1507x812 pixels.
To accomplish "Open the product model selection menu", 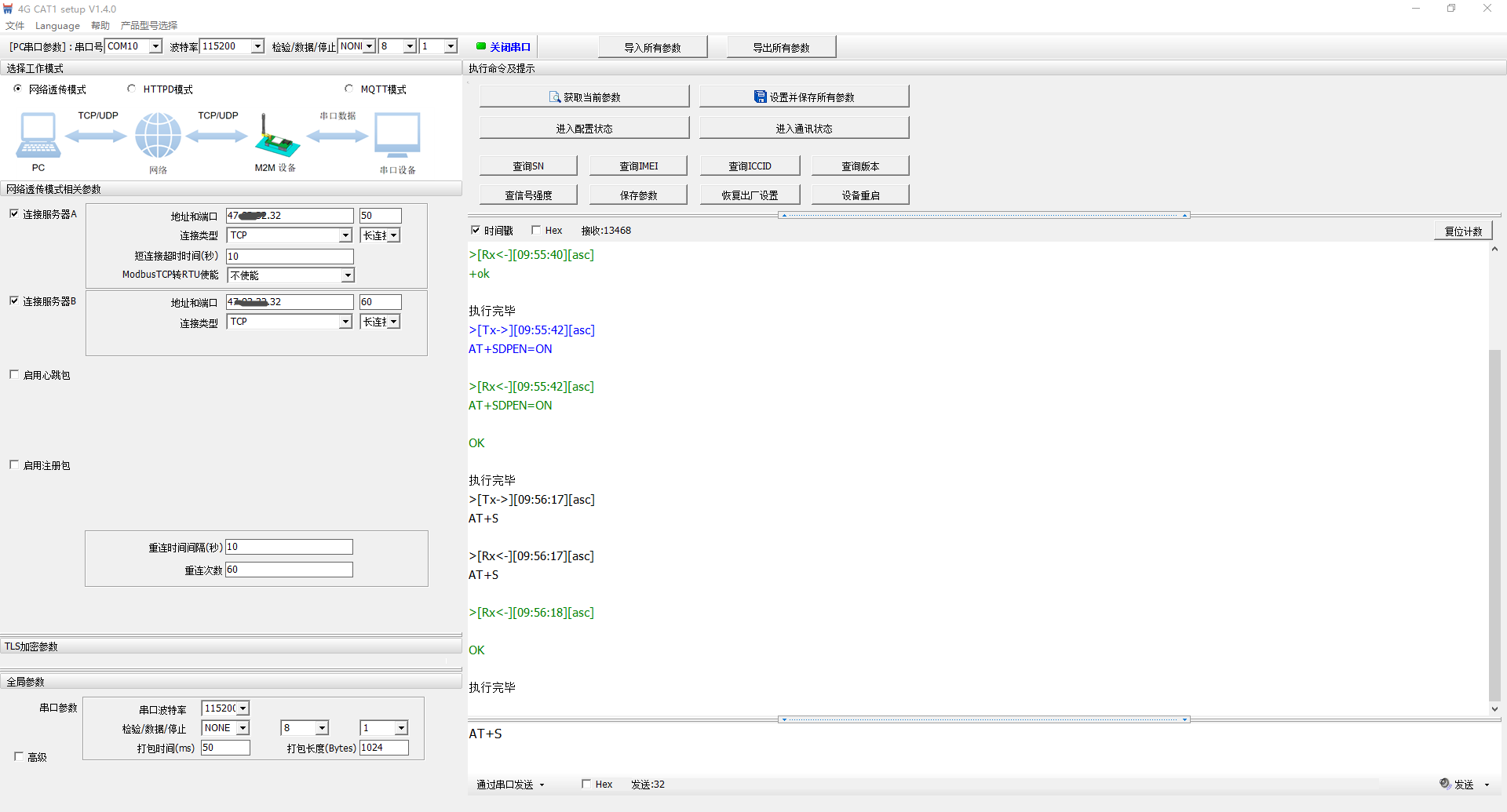I will tap(149, 25).
